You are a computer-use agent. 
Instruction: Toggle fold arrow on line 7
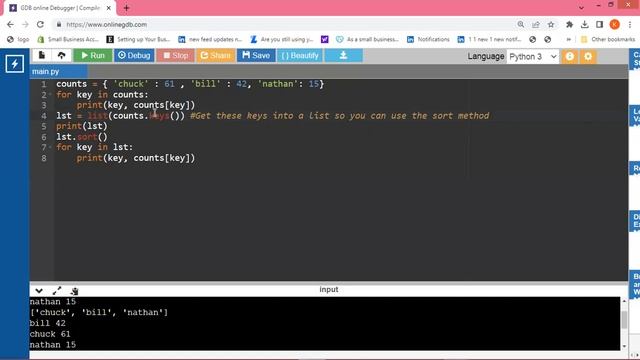pos(50,147)
